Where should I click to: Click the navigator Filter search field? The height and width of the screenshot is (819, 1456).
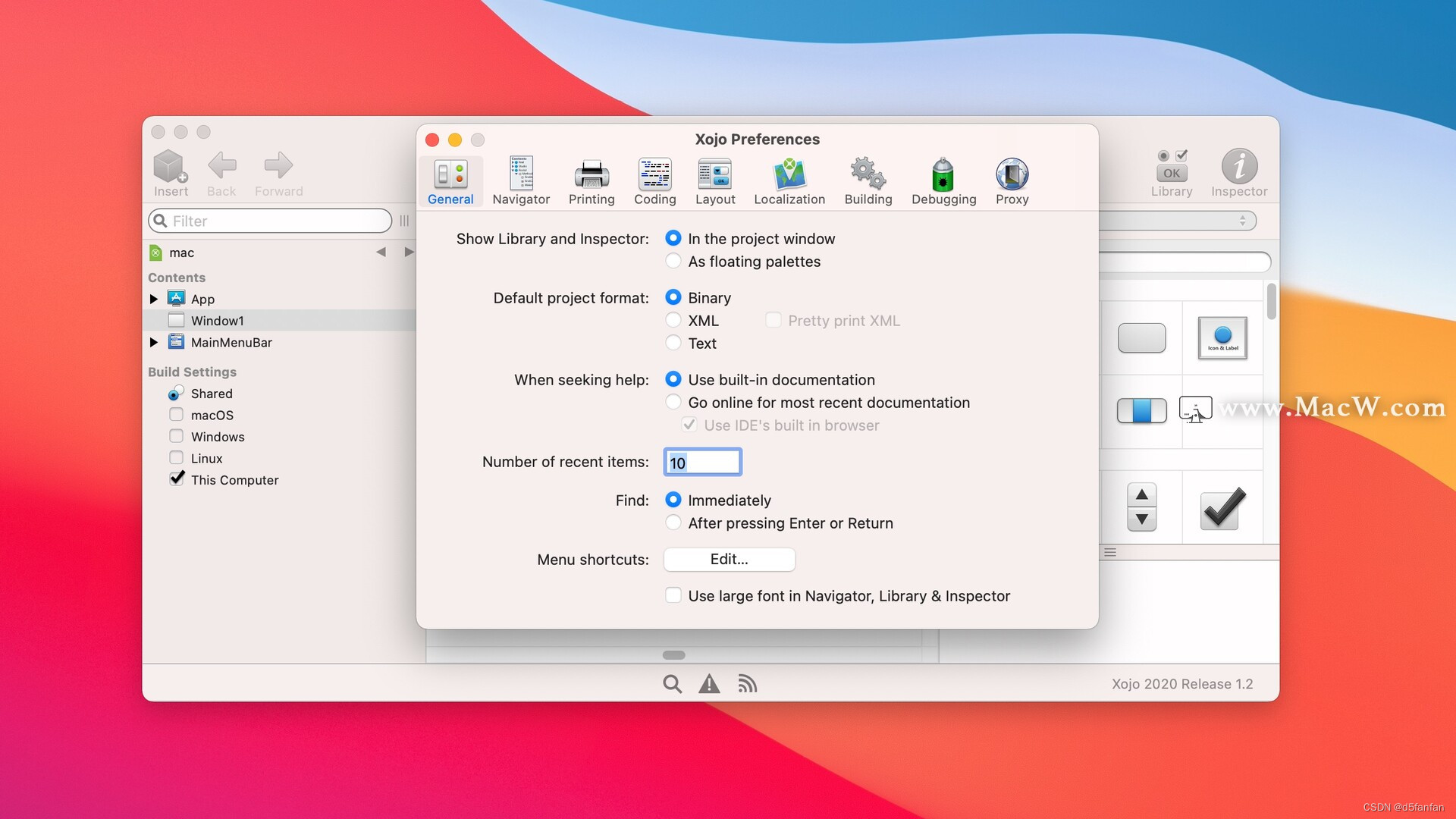point(271,221)
